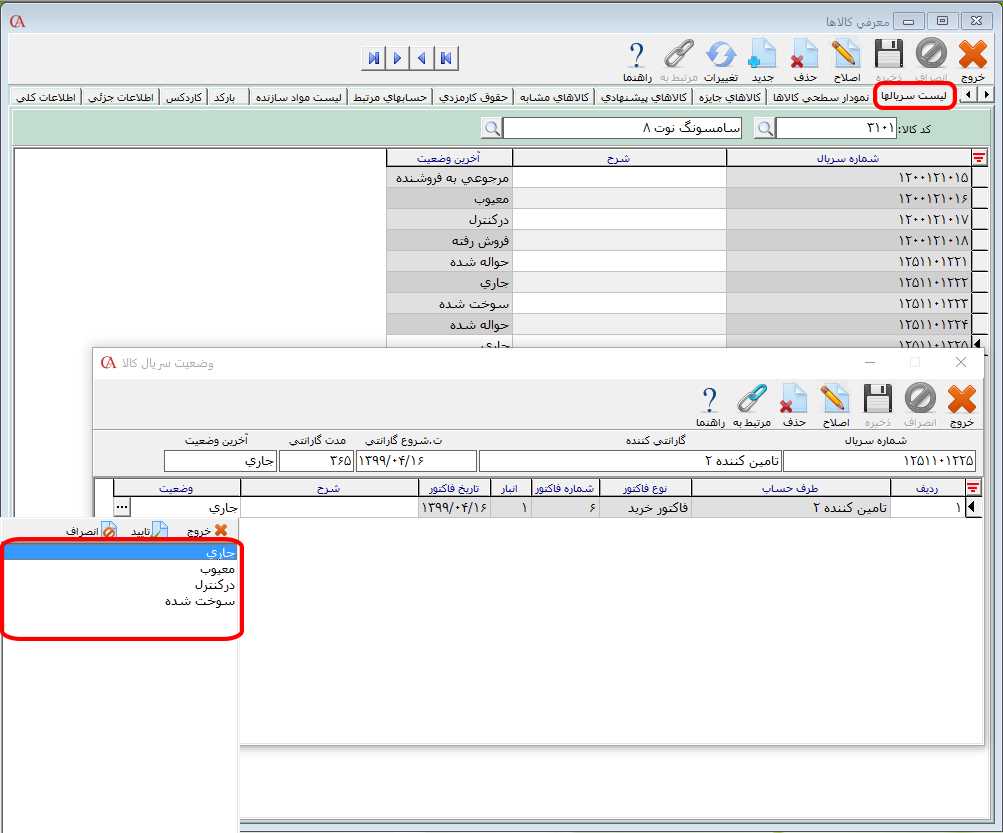Screen dimensions: 1003x833
Task: Switch to the کاردکس tab
Action: [184, 96]
